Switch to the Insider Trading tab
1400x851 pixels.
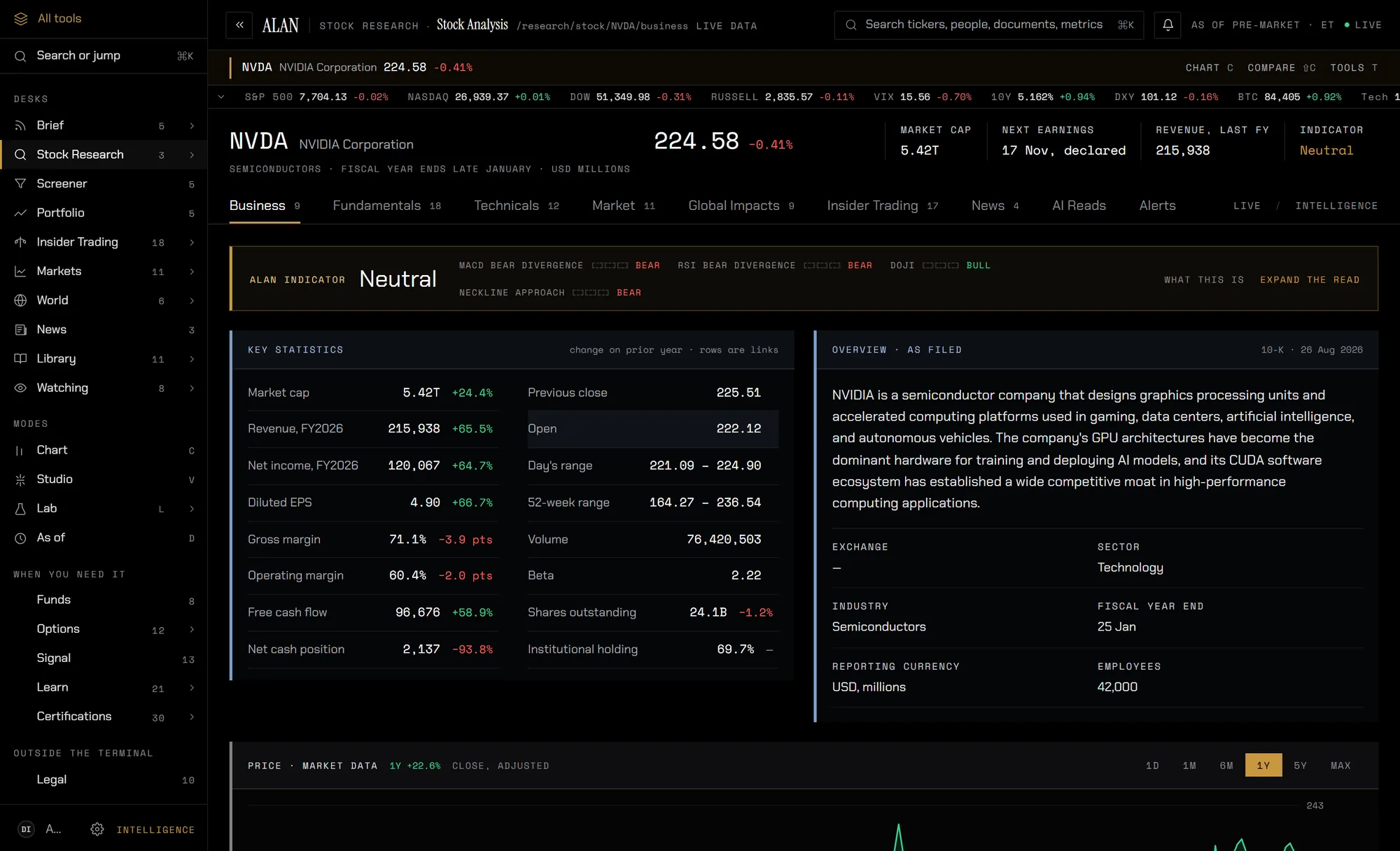tap(882, 206)
